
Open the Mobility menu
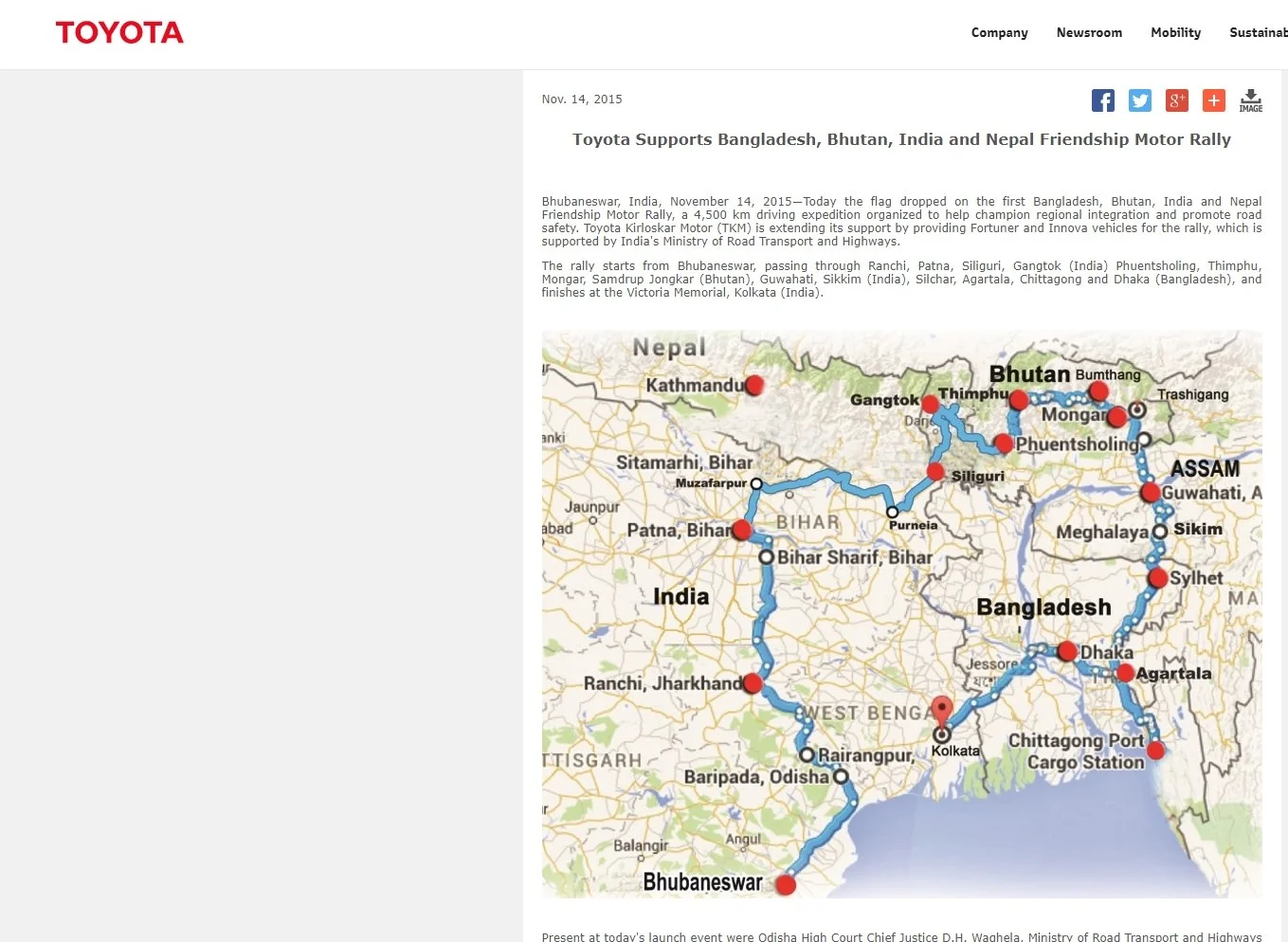pyautogui.click(x=1176, y=33)
